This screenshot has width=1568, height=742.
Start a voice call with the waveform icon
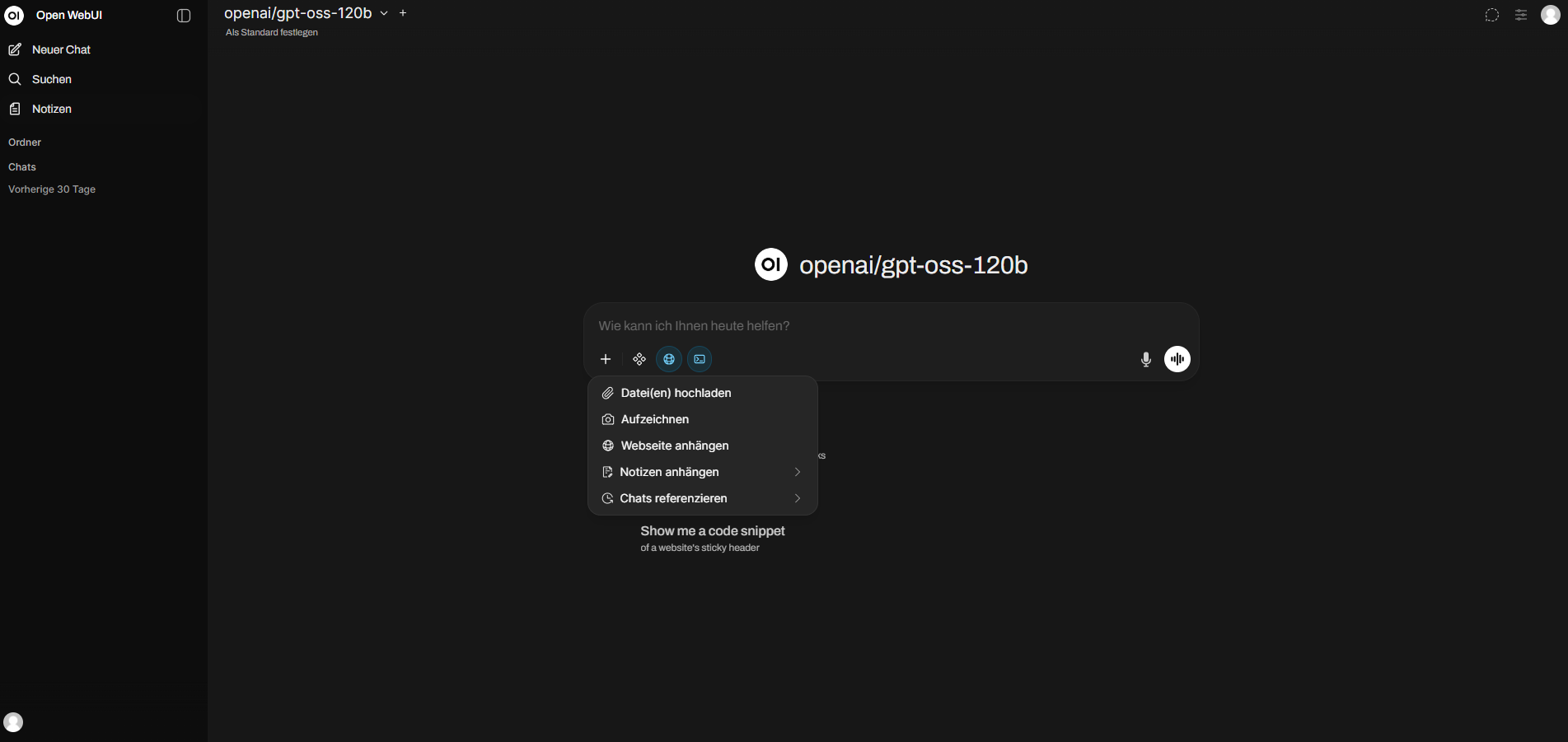[1177, 359]
